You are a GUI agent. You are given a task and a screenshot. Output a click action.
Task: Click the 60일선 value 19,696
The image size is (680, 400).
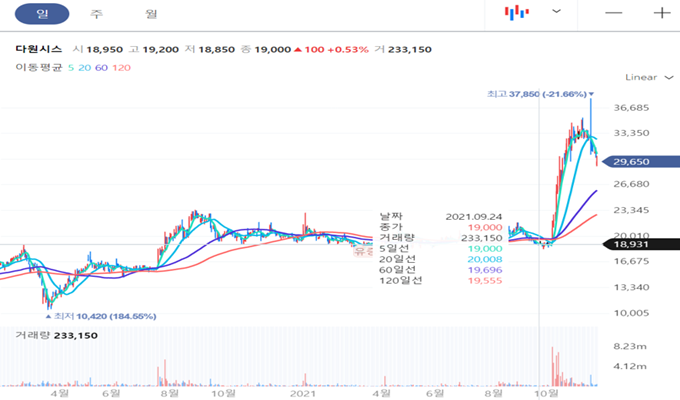[485, 270]
